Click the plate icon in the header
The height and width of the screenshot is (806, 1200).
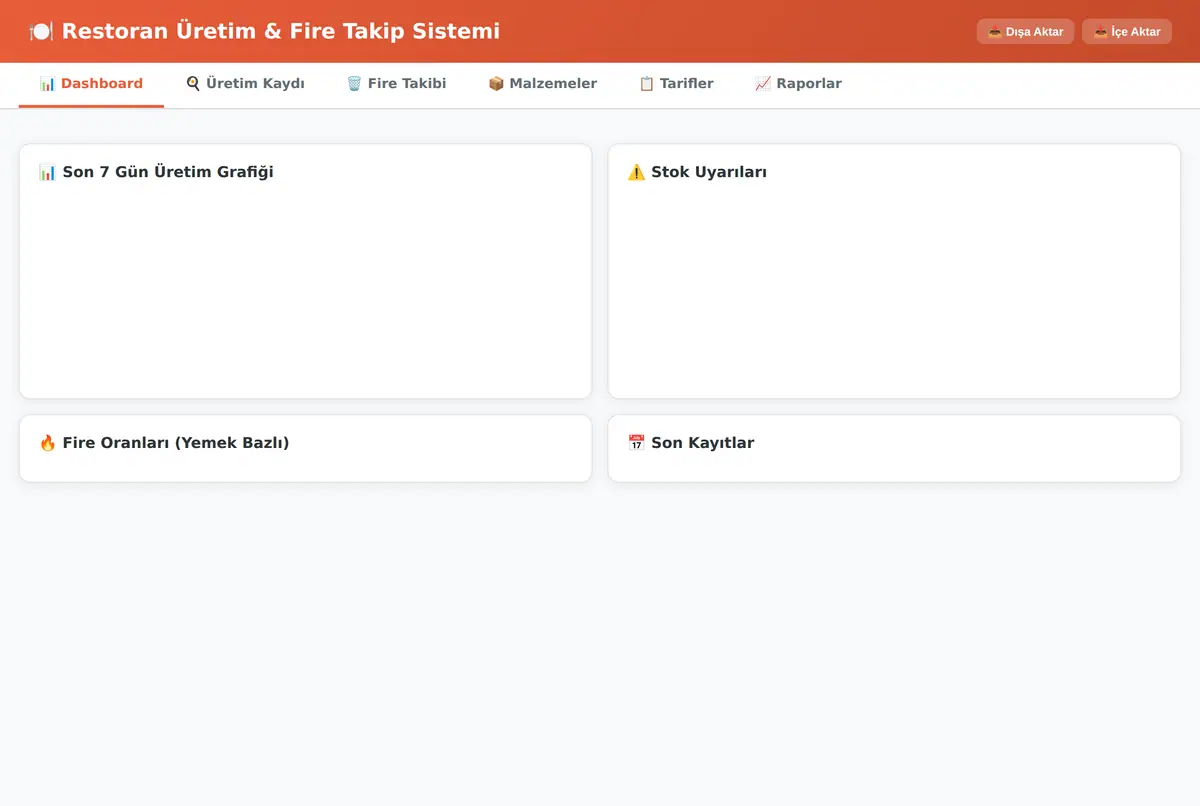(41, 31)
